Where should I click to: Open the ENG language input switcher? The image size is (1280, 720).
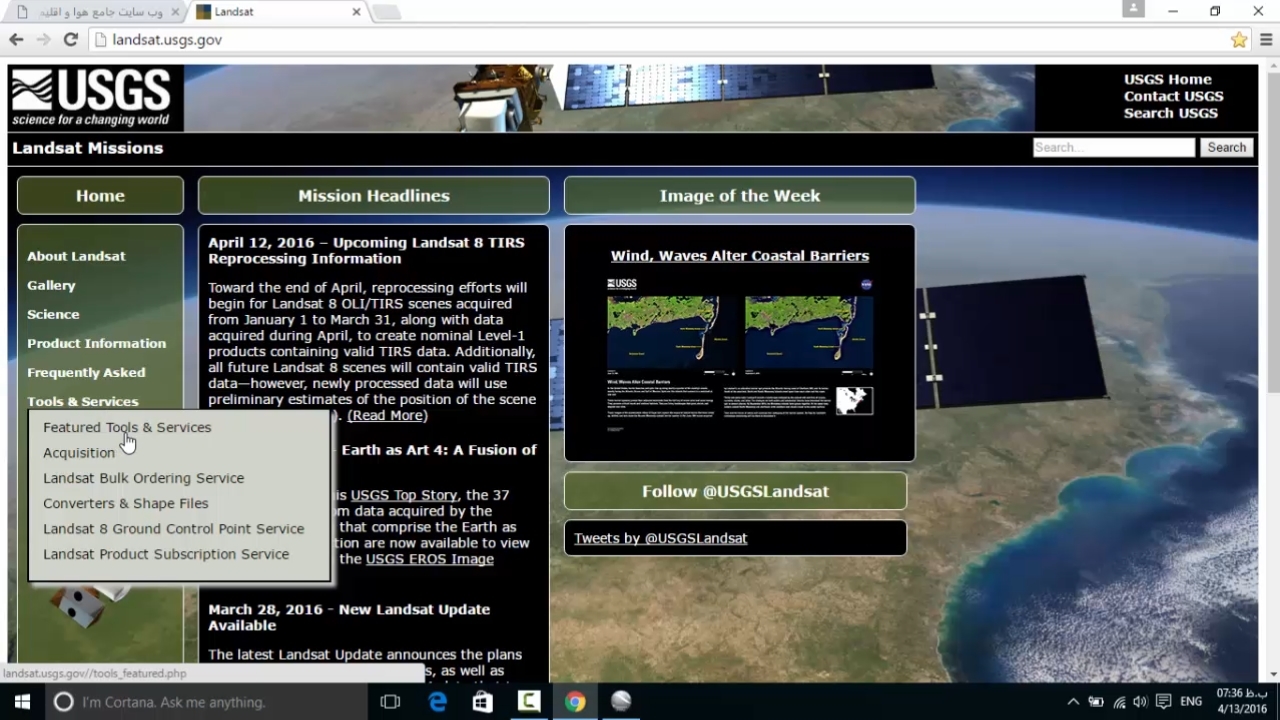pyautogui.click(x=1190, y=701)
